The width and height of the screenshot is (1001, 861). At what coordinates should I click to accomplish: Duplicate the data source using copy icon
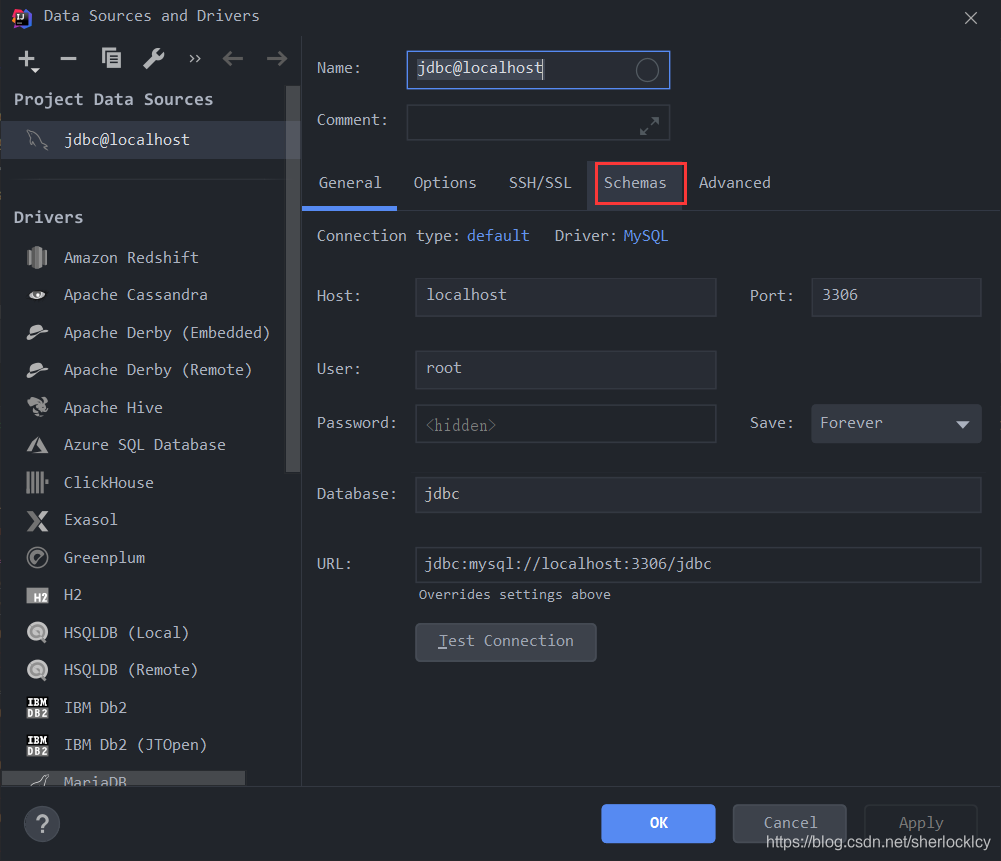pyautogui.click(x=111, y=58)
